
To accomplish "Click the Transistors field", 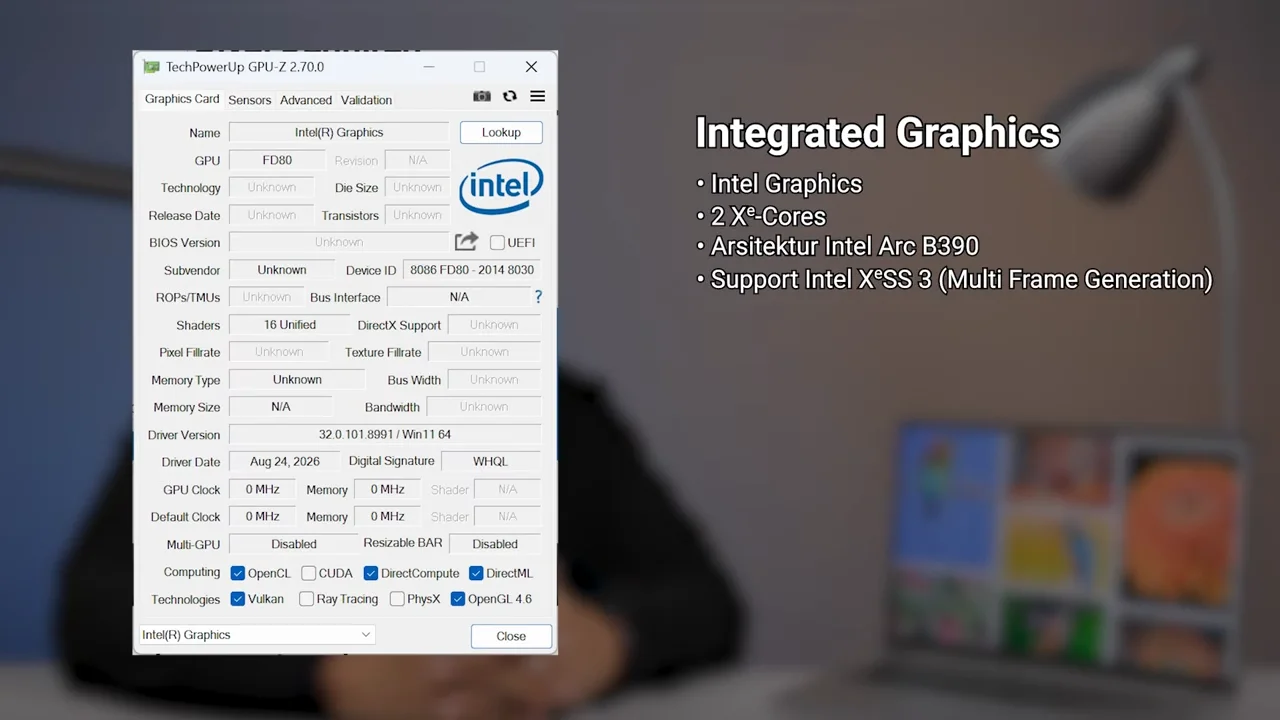I will point(417,215).
